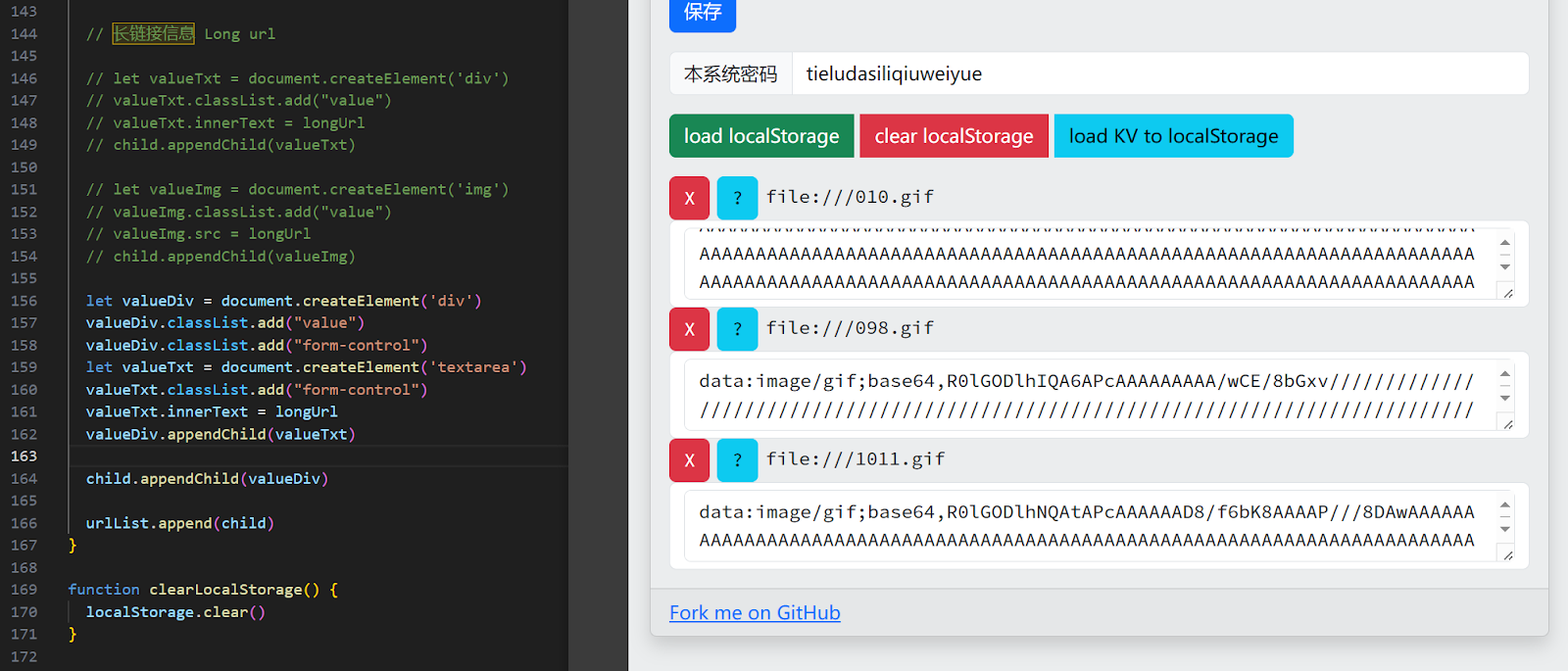Remove the file:///098.gif entry using X
The image size is (1568, 671).
[689, 329]
